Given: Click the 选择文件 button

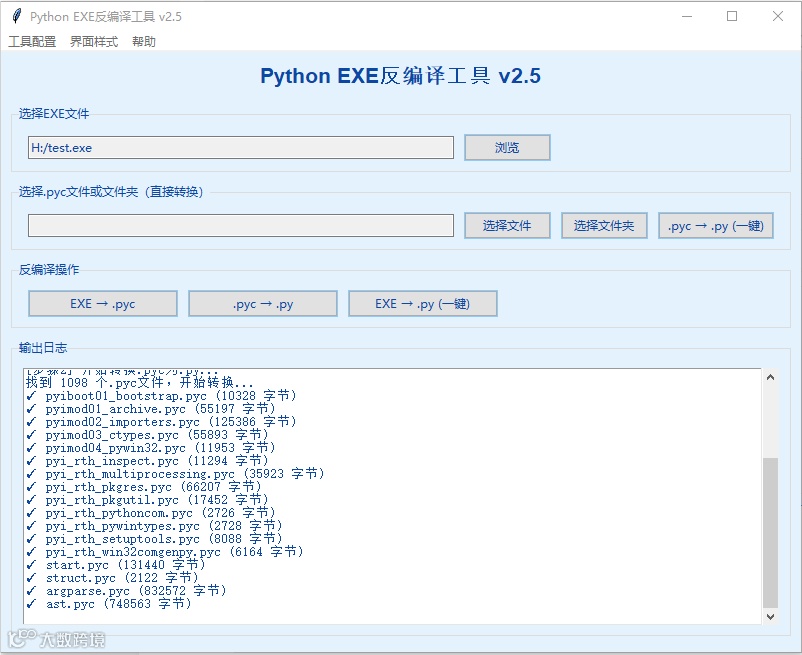Looking at the screenshot, I should pos(507,225).
